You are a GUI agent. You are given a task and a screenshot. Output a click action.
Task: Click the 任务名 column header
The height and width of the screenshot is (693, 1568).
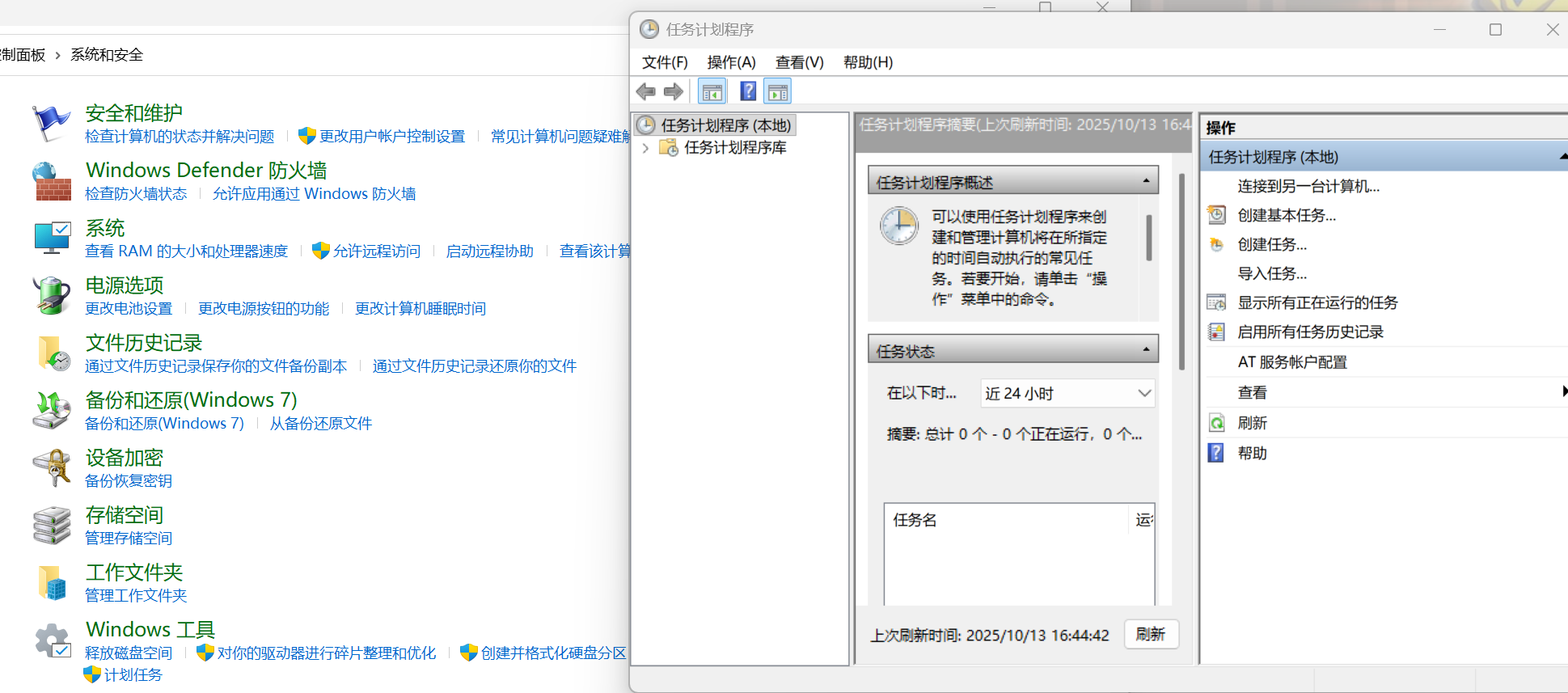tap(1005, 520)
